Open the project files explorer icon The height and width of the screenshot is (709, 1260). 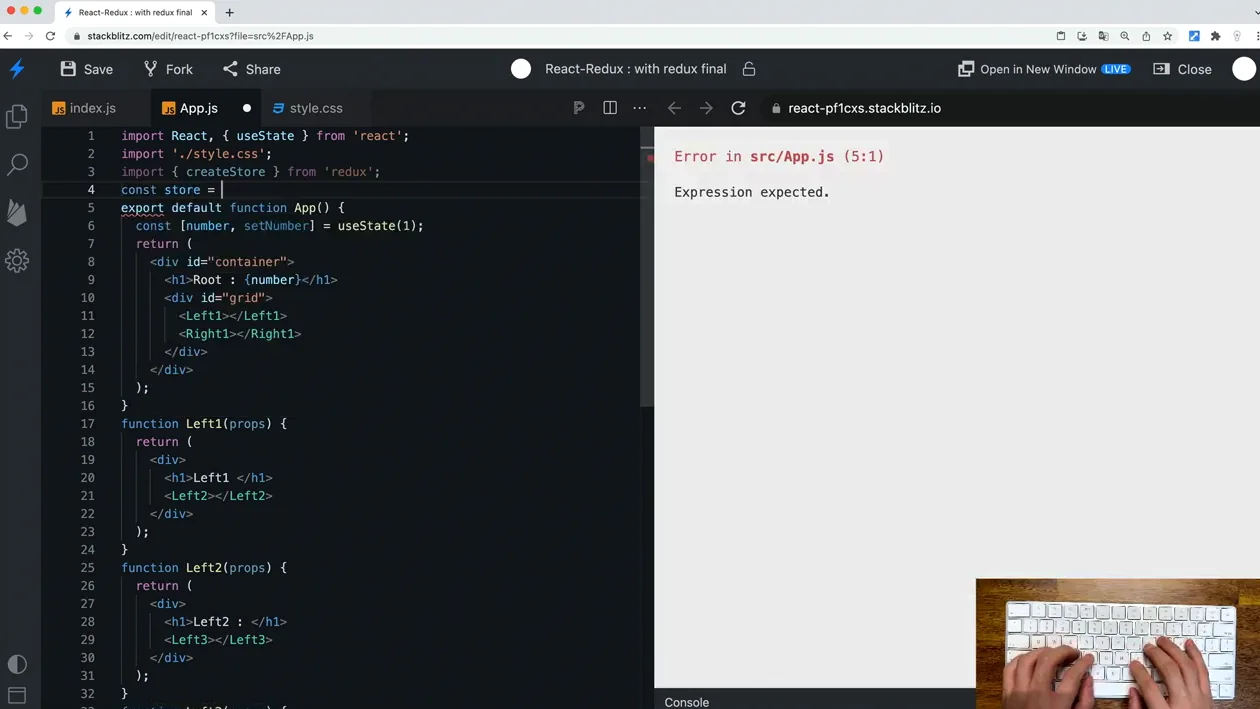tap(17, 116)
